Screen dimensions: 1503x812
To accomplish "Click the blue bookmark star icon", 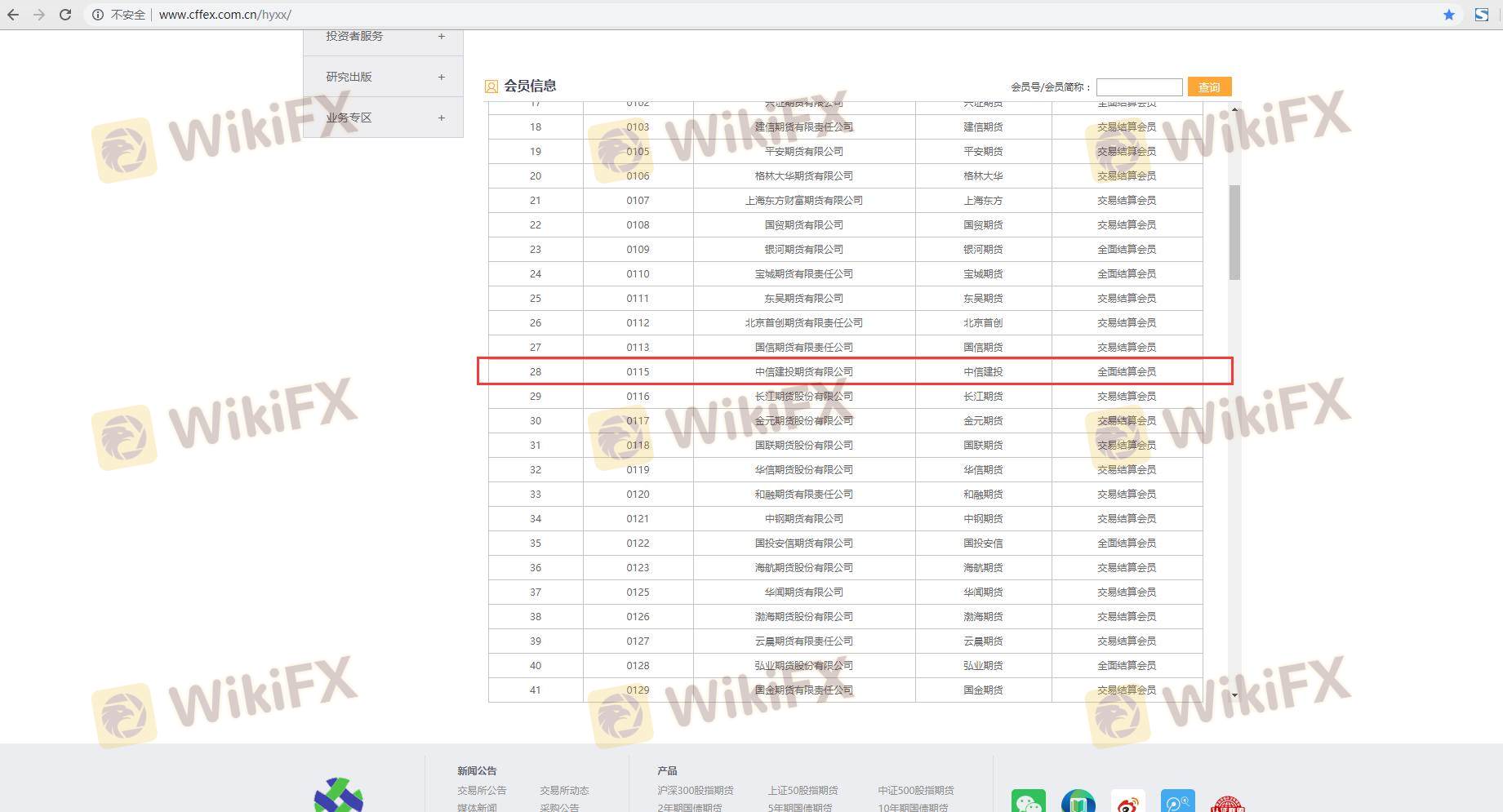I will (x=1448, y=15).
